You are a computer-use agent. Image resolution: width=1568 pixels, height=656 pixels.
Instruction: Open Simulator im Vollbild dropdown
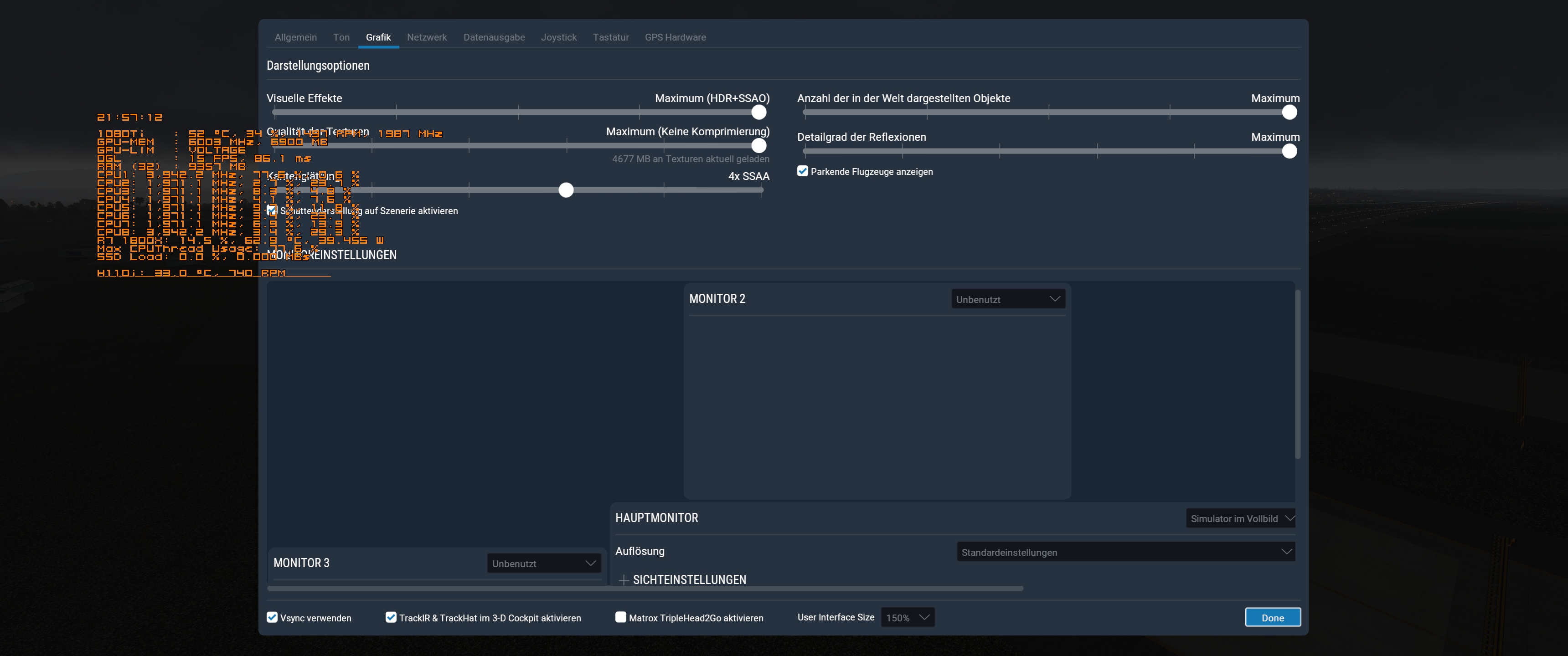coord(1240,518)
